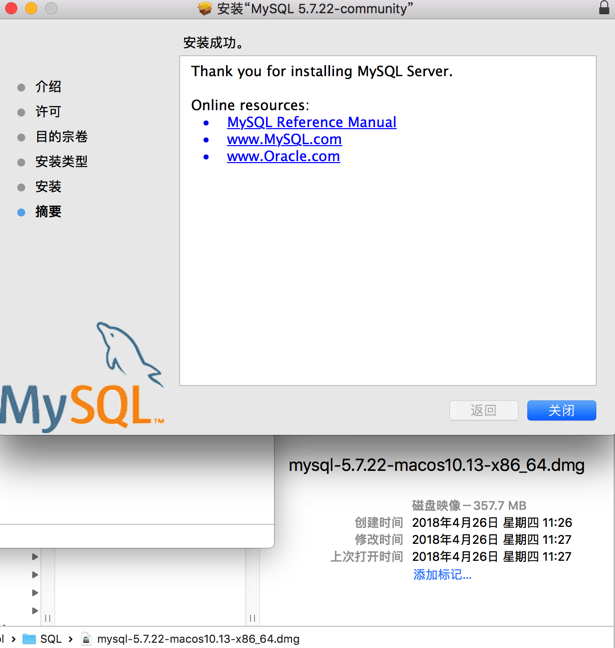615x648 pixels.
Task: Click the dmg file icon in path bar
Action: tap(86, 639)
